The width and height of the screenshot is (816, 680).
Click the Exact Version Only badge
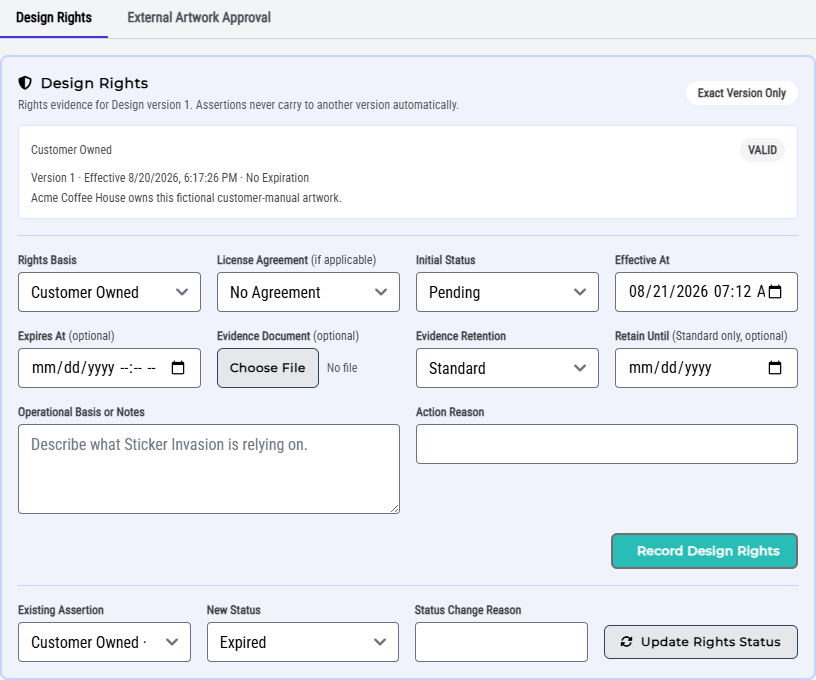(741, 93)
